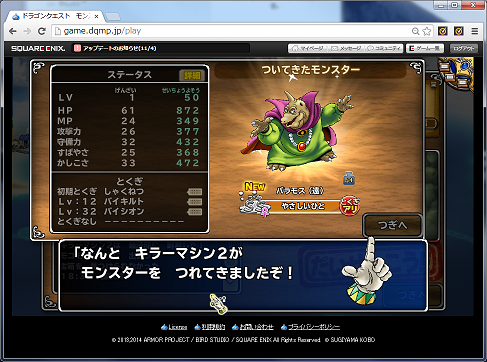Image resolution: width=487 pixels, height=362 pixels.
Task: Bookmark this page with the star
Action: coord(426,31)
